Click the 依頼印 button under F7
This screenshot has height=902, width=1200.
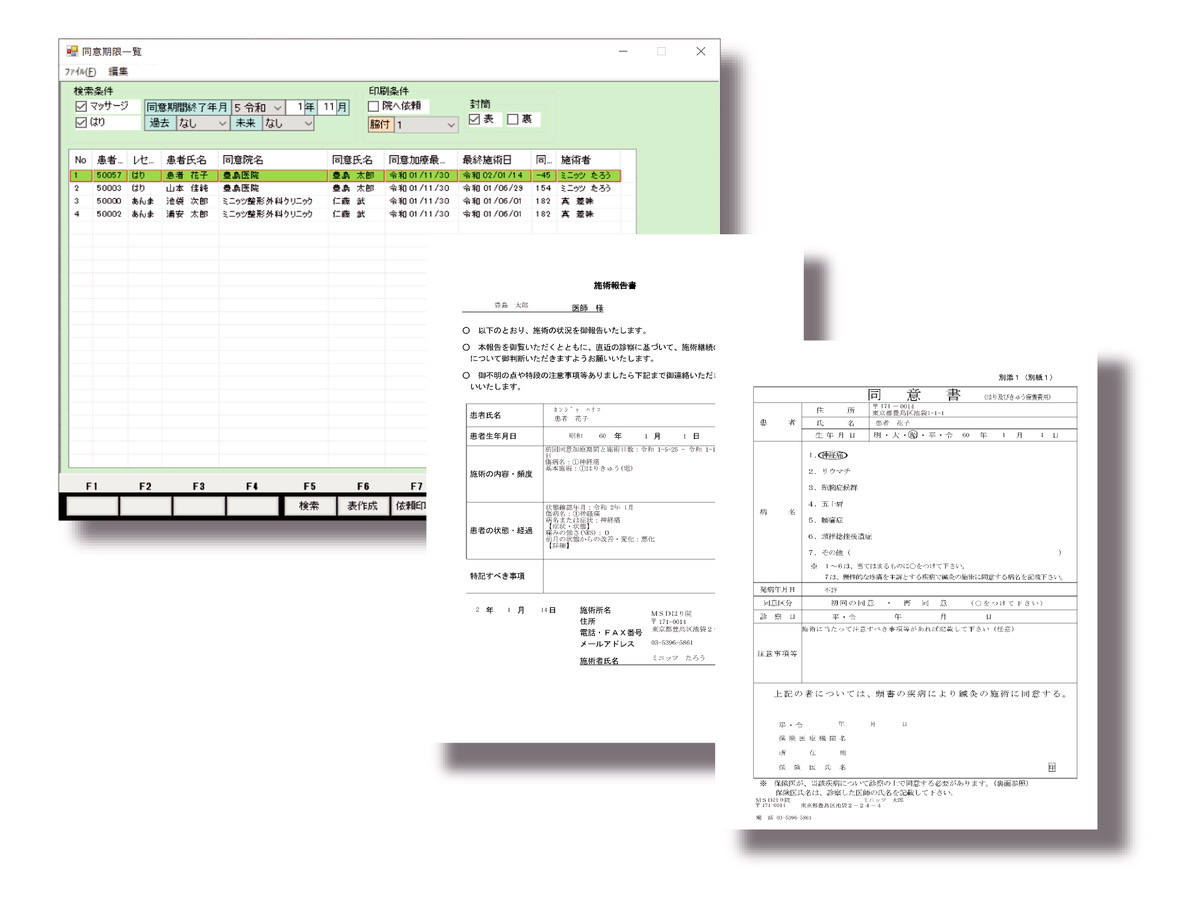409,506
